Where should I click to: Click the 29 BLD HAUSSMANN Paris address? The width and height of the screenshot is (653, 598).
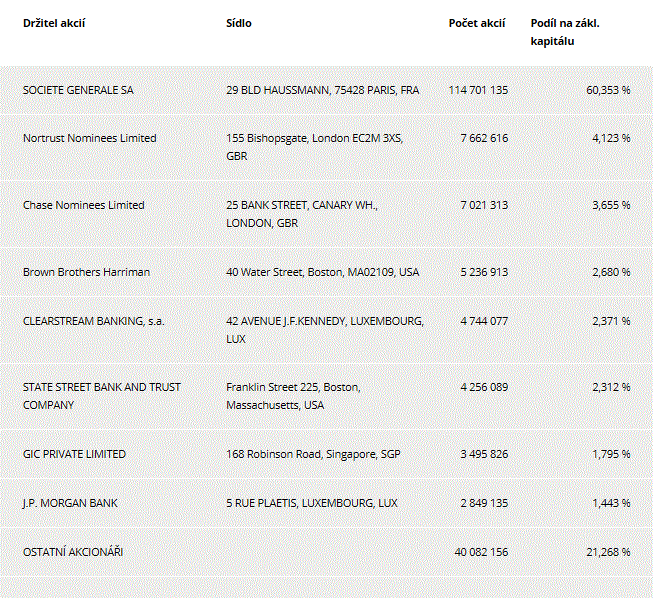(323, 90)
